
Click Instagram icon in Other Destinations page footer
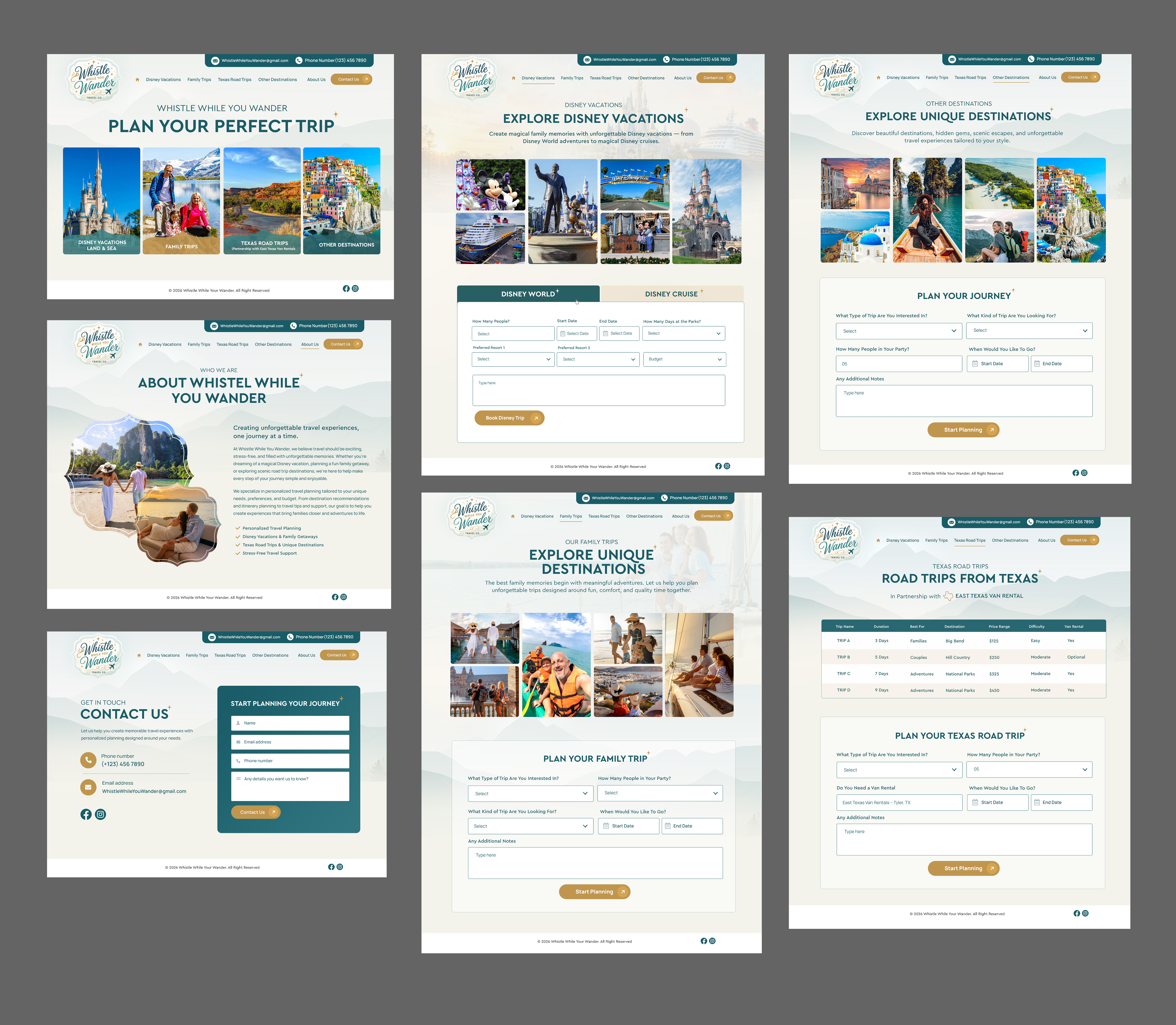tap(1085, 473)
